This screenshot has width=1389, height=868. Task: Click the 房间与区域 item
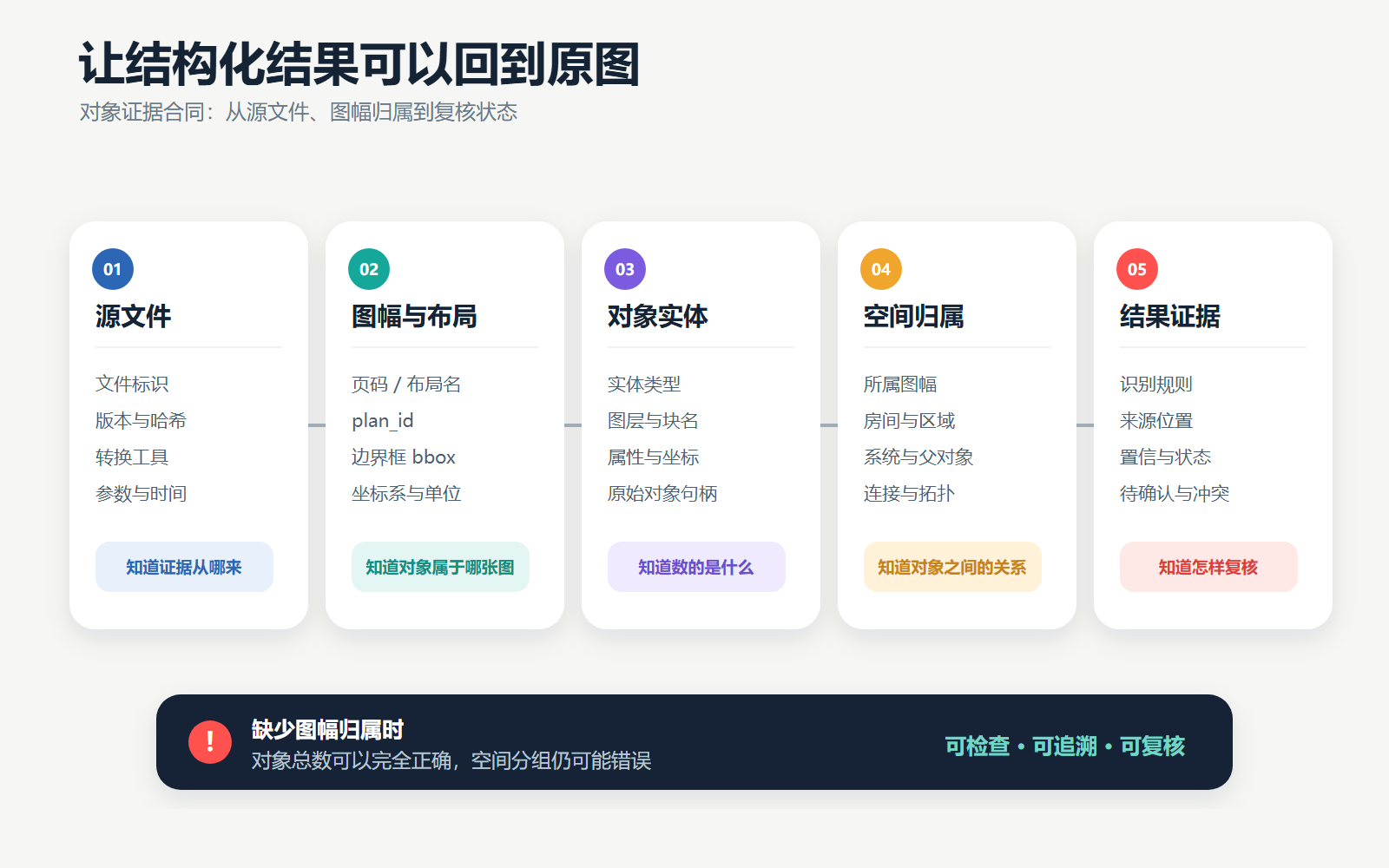click(x=909, y=420)
